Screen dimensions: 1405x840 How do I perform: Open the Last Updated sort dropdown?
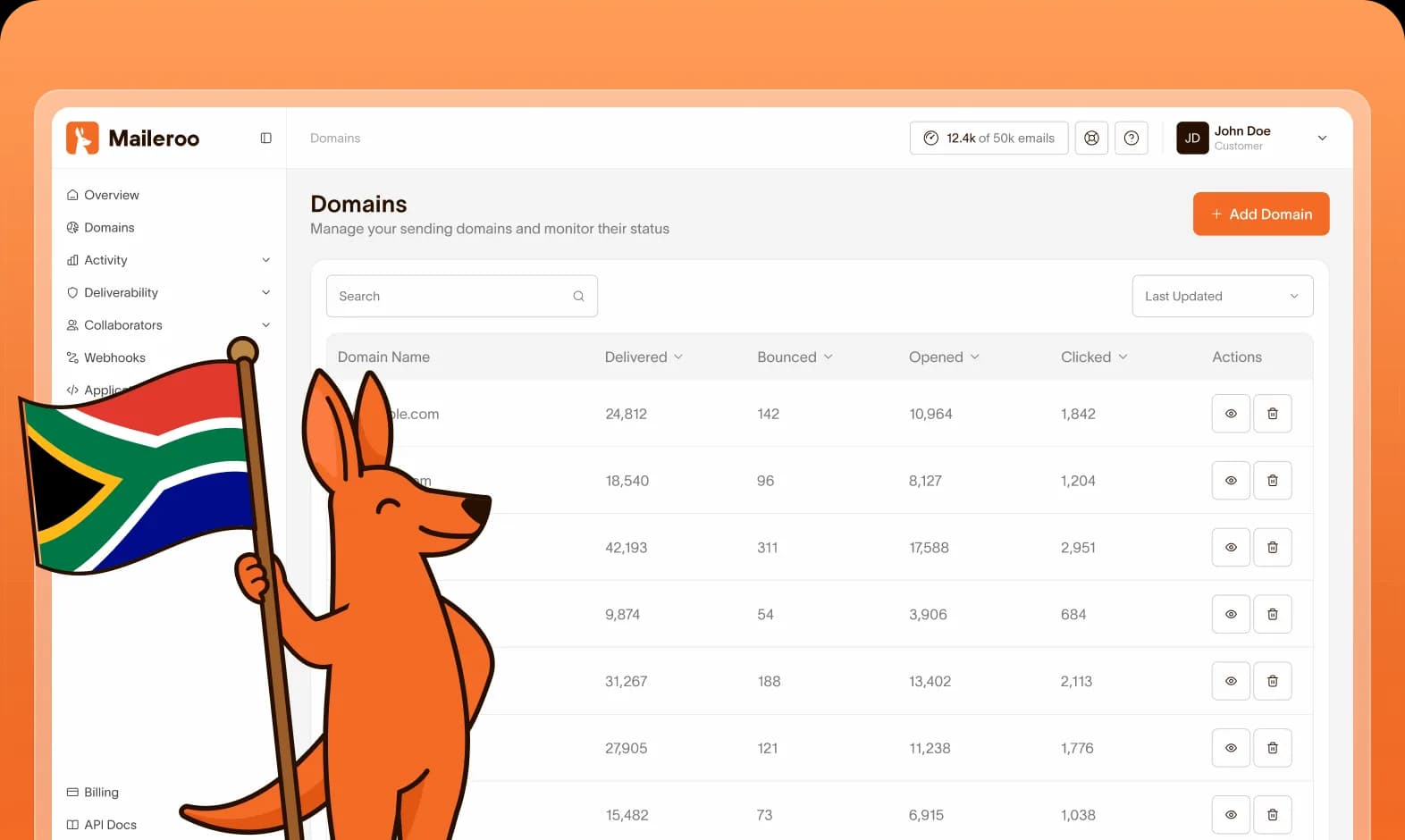click(x=1223, y=297)
